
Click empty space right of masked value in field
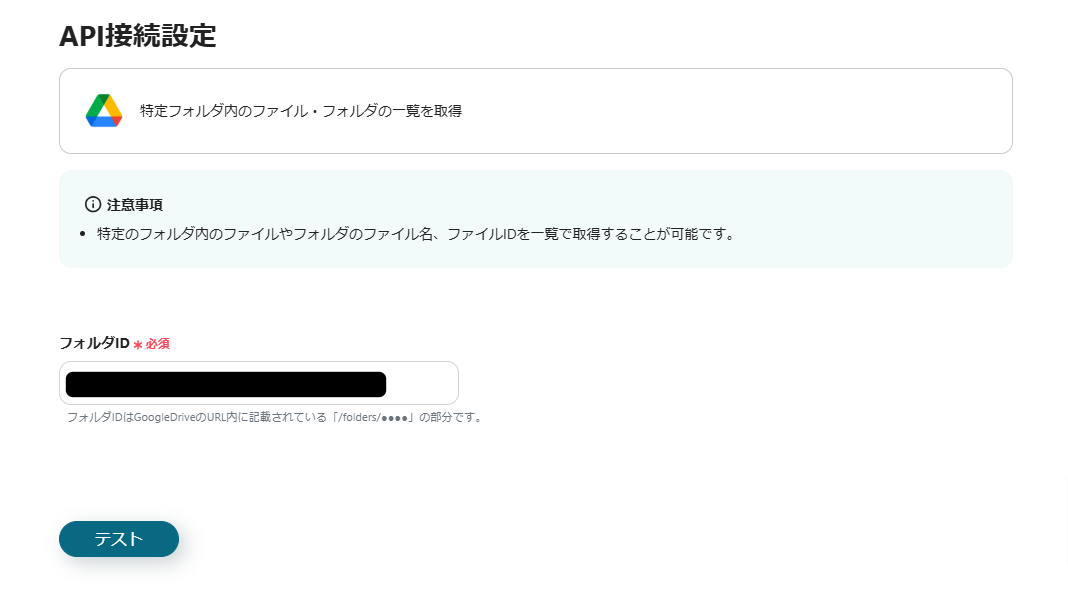click(x=422, y=384)
